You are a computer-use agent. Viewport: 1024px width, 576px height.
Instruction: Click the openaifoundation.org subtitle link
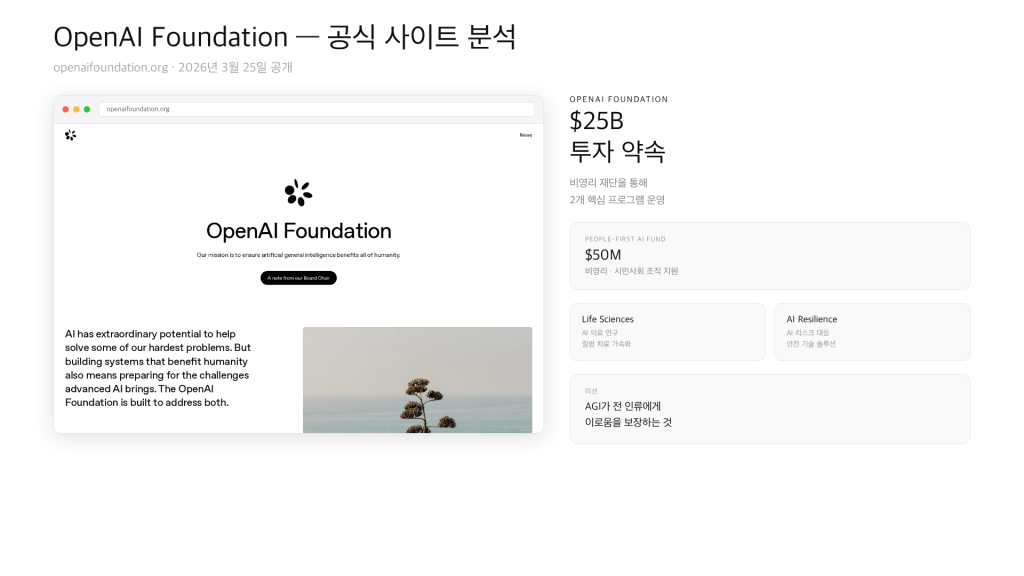[110, 67]
